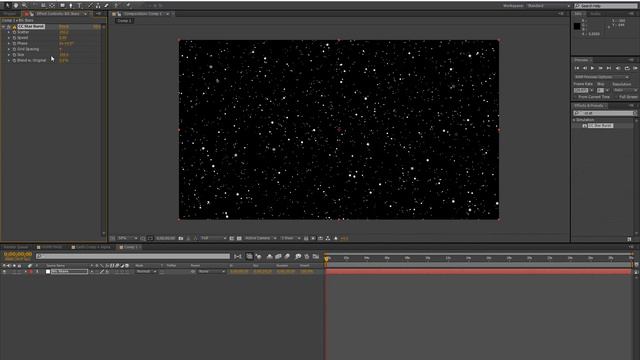Viewport: 640px width, 360px height.
Task: Take a snapshot in composition viewer
Action: [181, 238]
